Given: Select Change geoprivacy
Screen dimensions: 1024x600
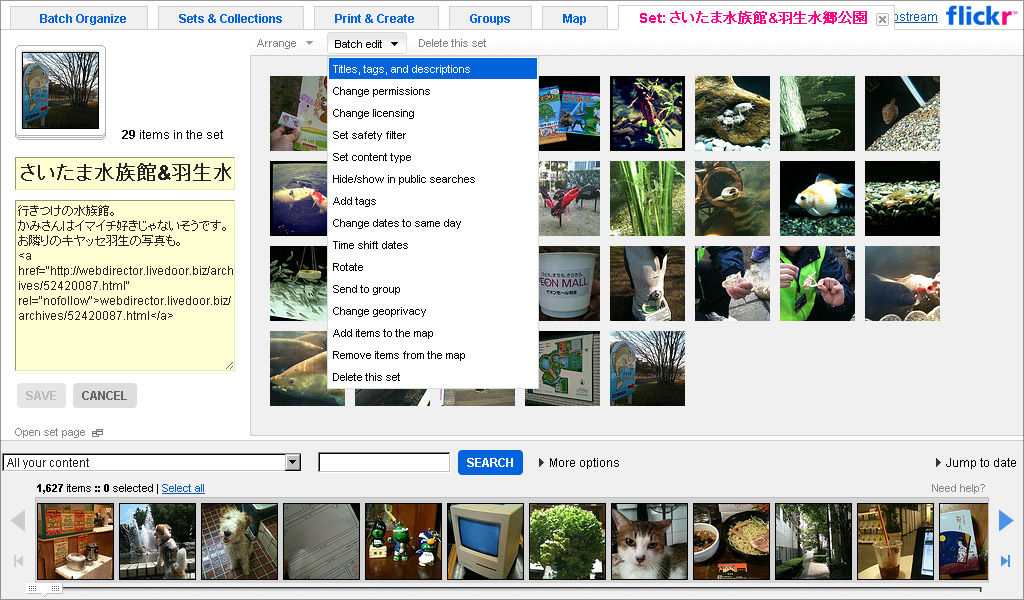Looking at the screenshot, I should click(432, 311).
